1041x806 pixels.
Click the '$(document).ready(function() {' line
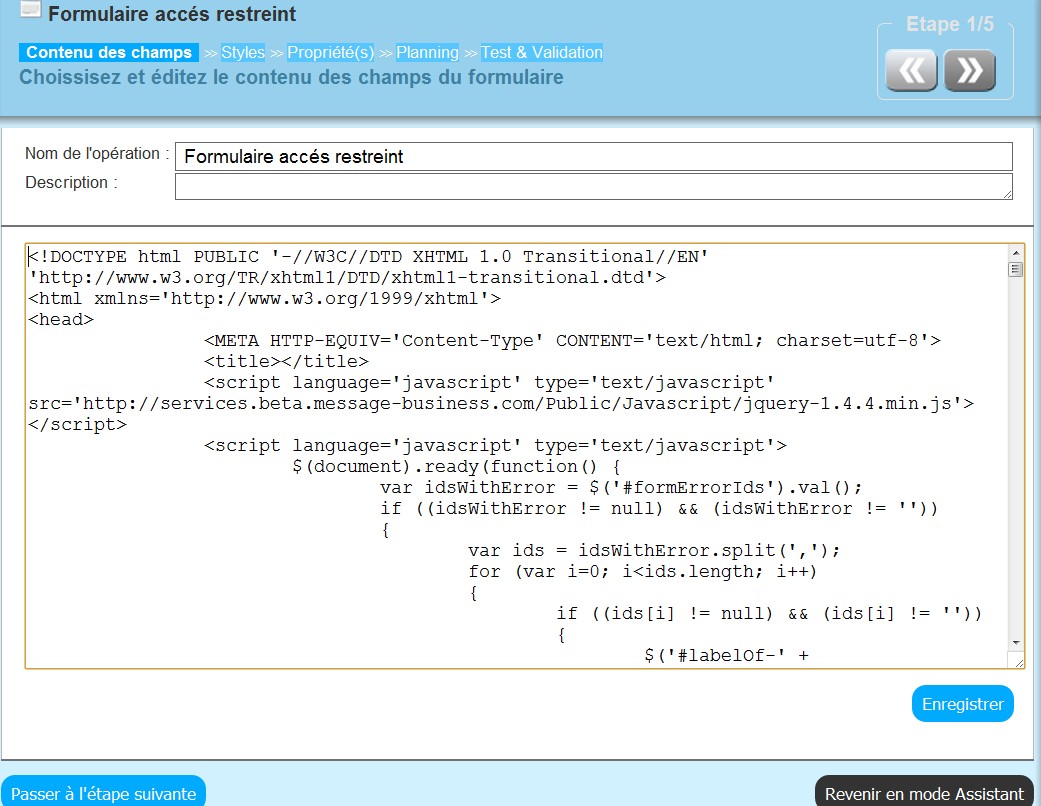457,466
